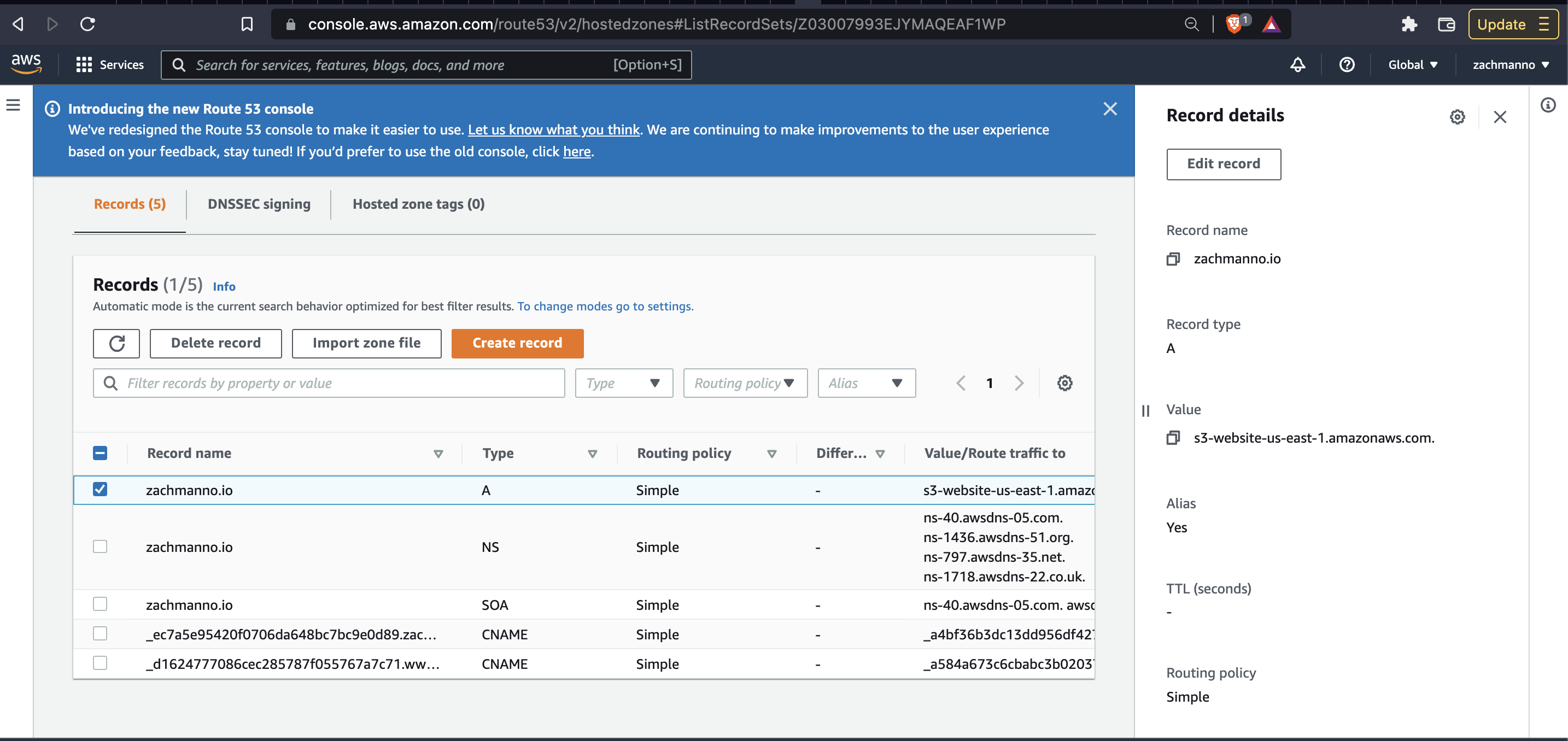
Task: Open the Global region dropdown
Action: click(1412, 64)
